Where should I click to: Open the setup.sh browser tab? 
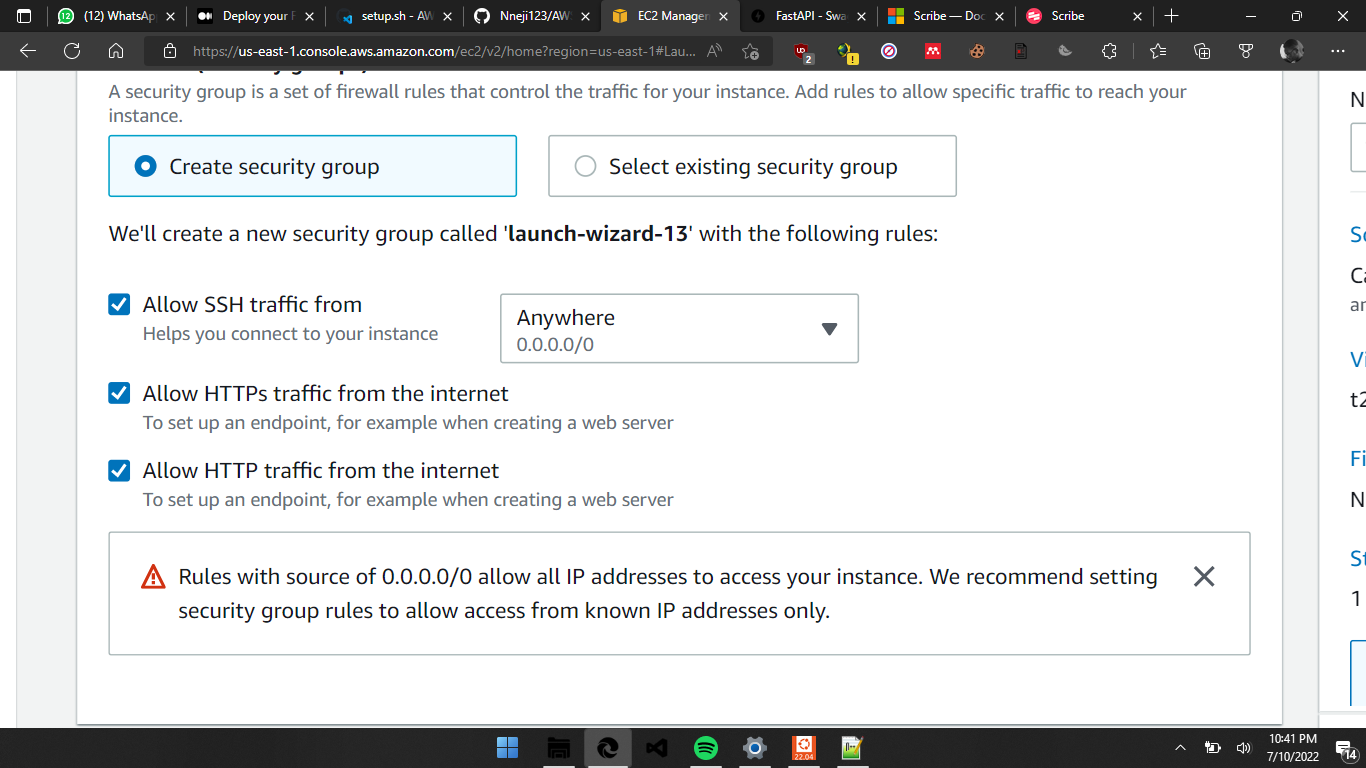(394, 16)
